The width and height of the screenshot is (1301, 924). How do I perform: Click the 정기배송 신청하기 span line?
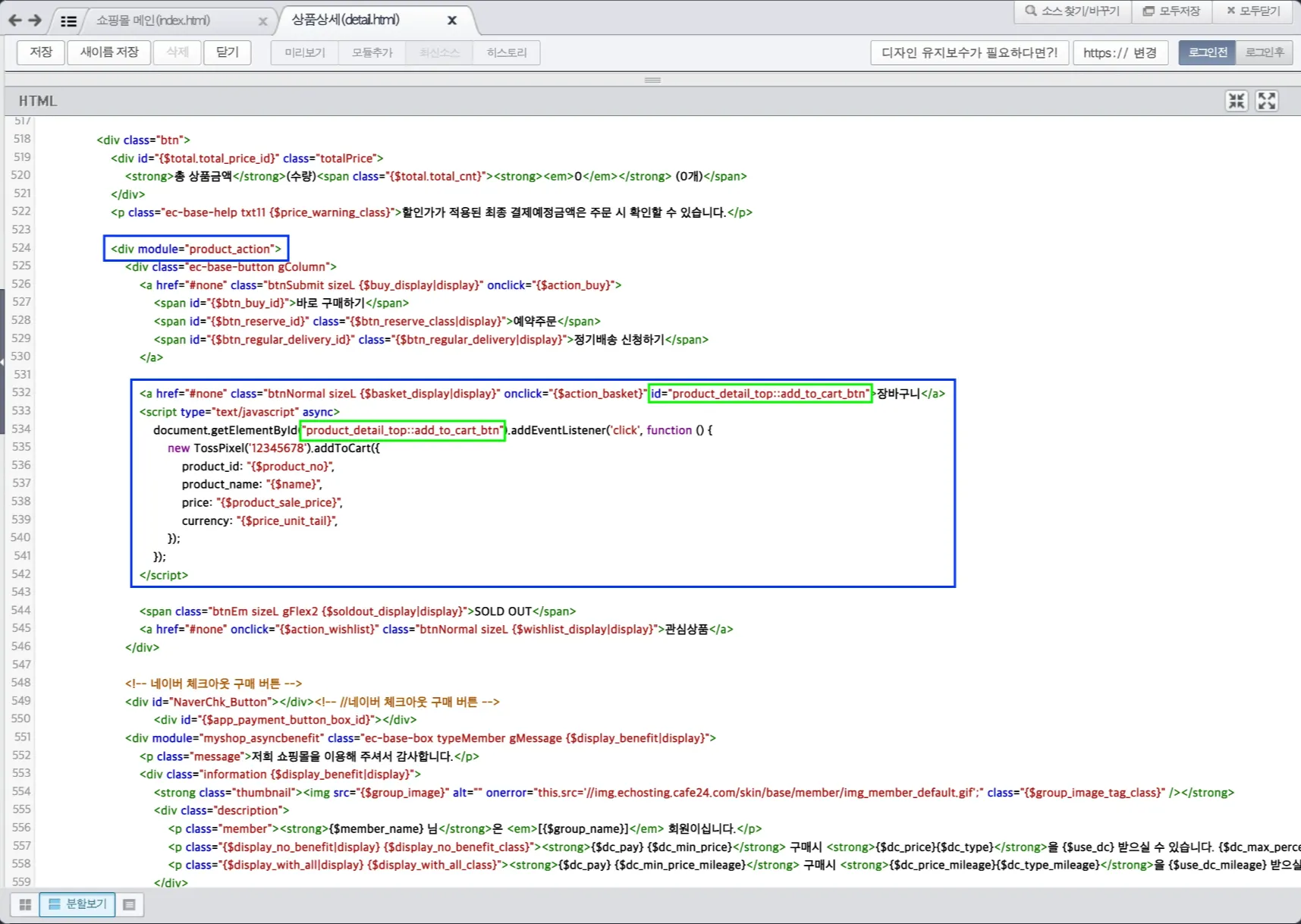[431, 339]
